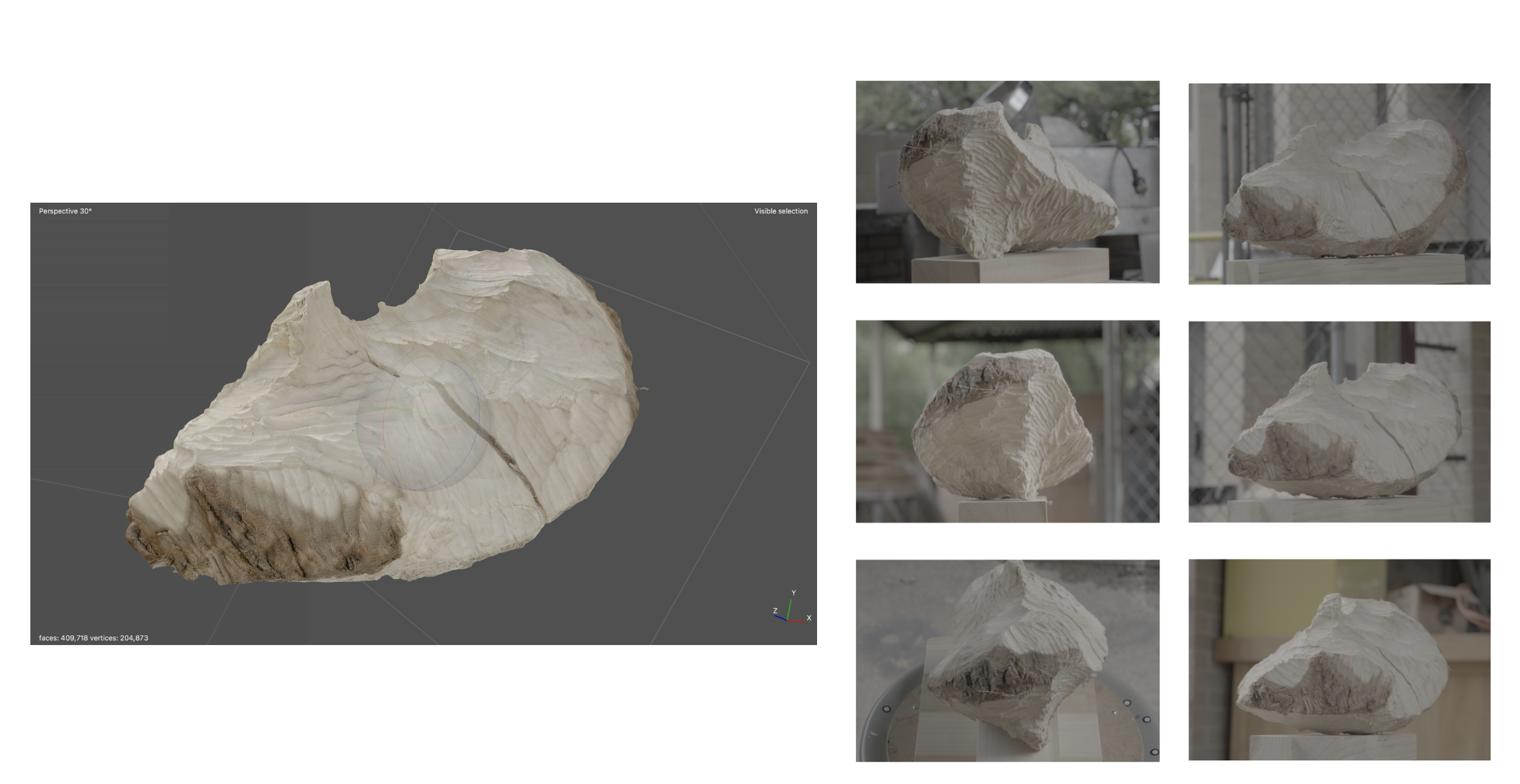Click the XYZ axis orientation gizmo
The height and width of the screenshot is (784, 1520).
pyautogui.click(x=792, y=607)
